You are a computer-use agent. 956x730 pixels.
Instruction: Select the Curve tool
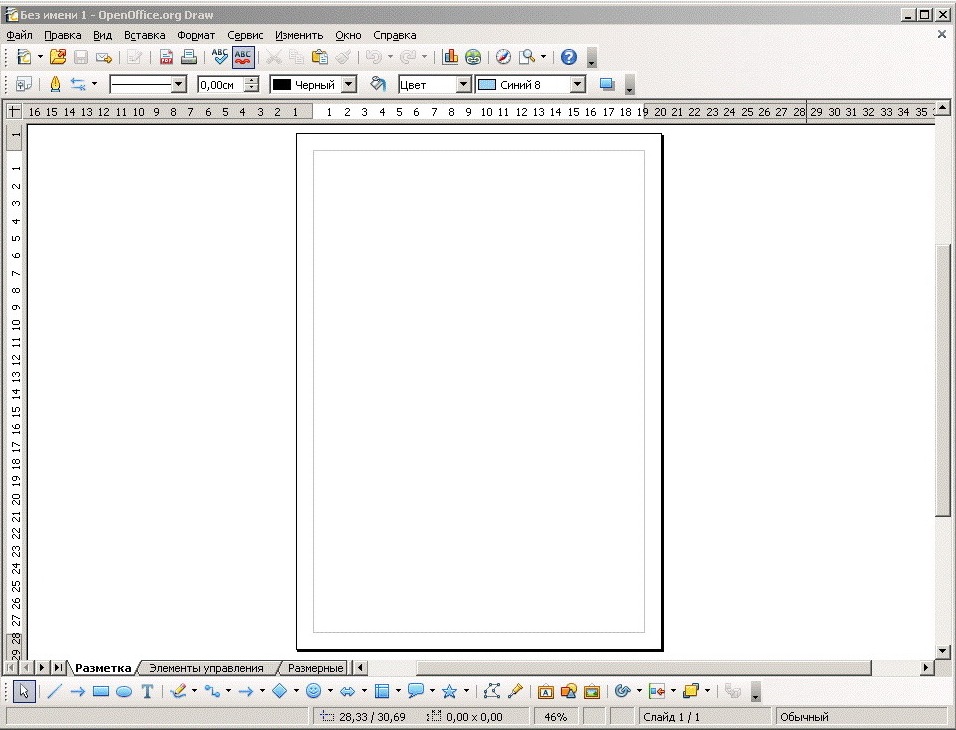pyautogui.click(x=179, y=691)
